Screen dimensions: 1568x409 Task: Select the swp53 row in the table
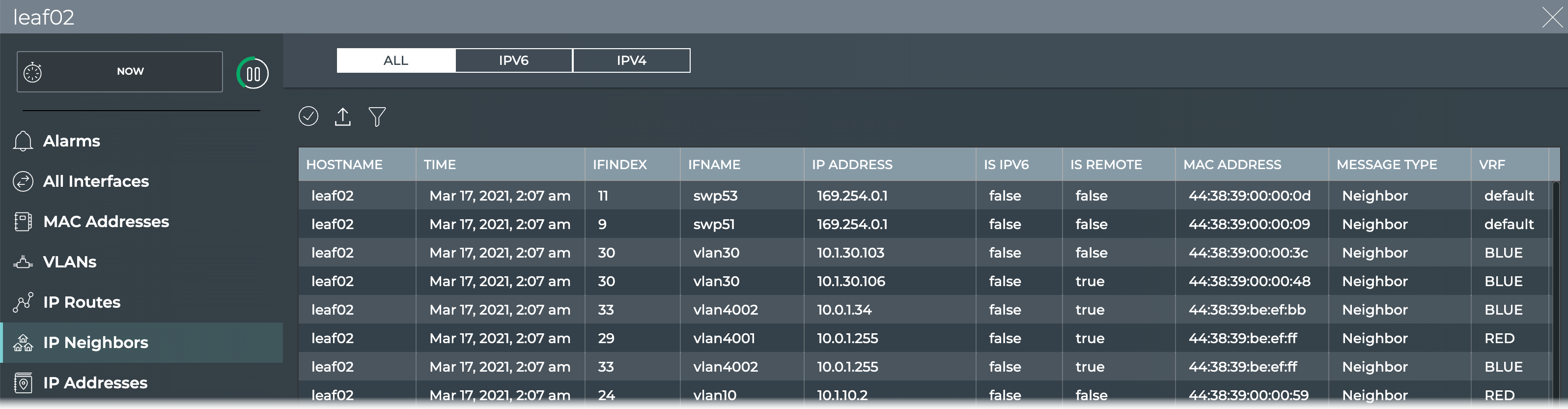tap(715, 196)
